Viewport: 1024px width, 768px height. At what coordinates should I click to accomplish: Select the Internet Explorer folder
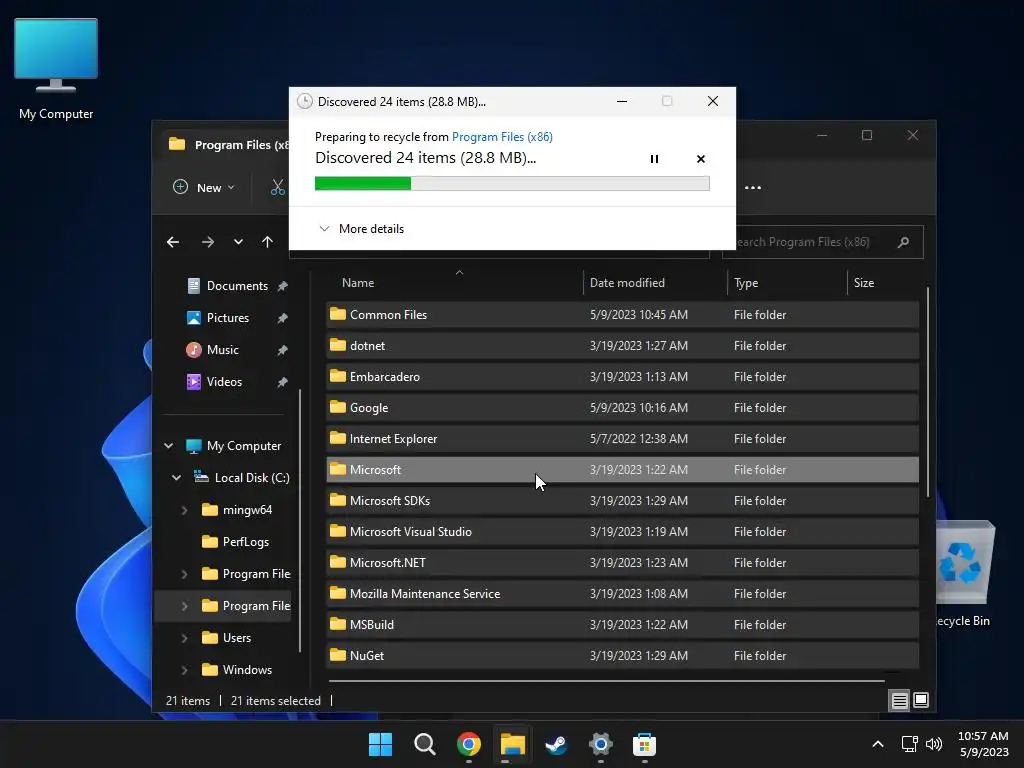(x=622, y=439)
